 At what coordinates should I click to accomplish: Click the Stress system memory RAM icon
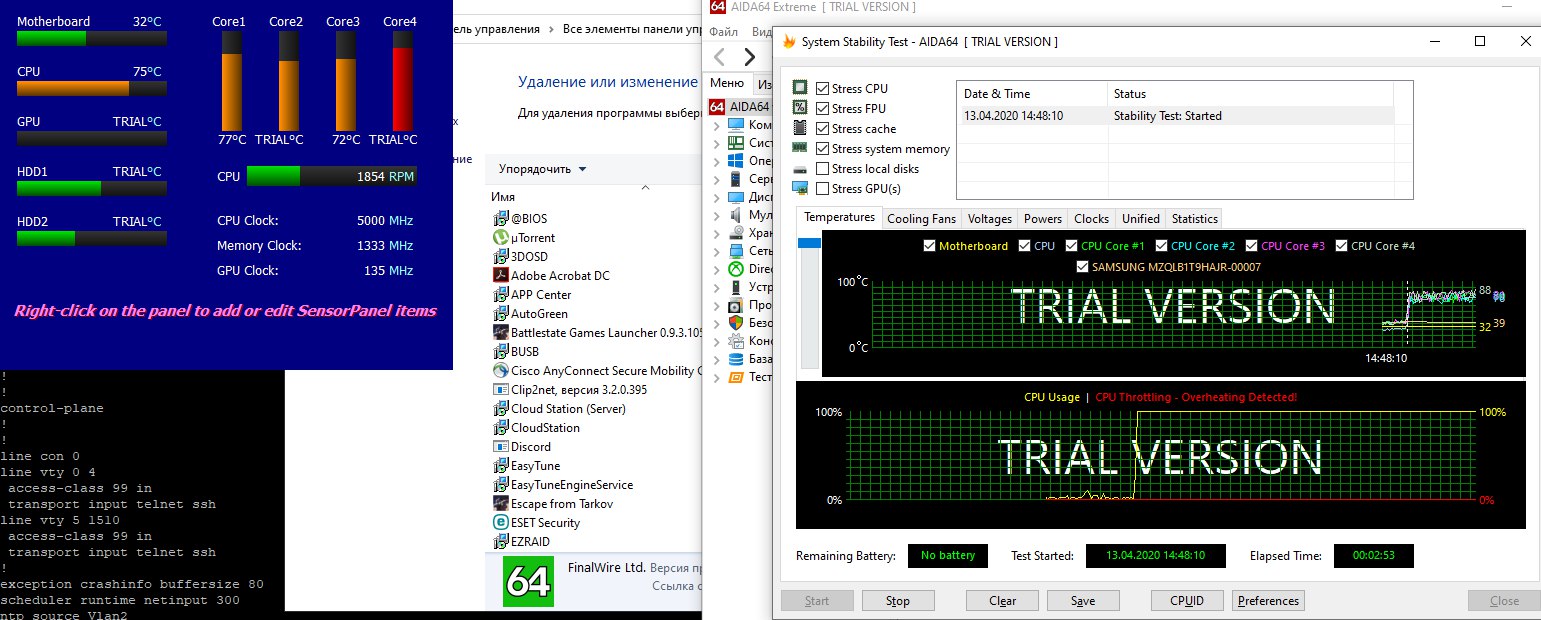(800, 148)
